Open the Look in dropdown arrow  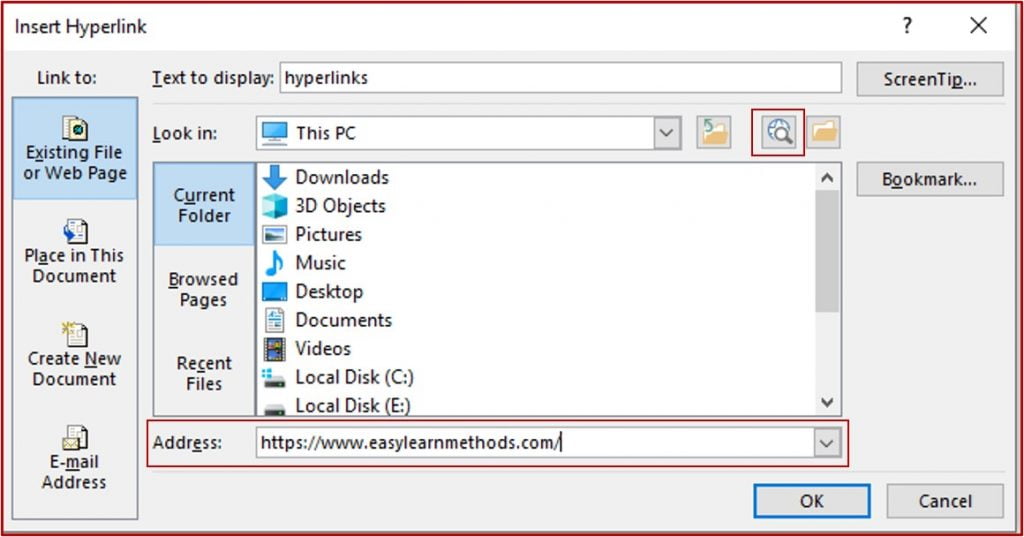(666, 133)
